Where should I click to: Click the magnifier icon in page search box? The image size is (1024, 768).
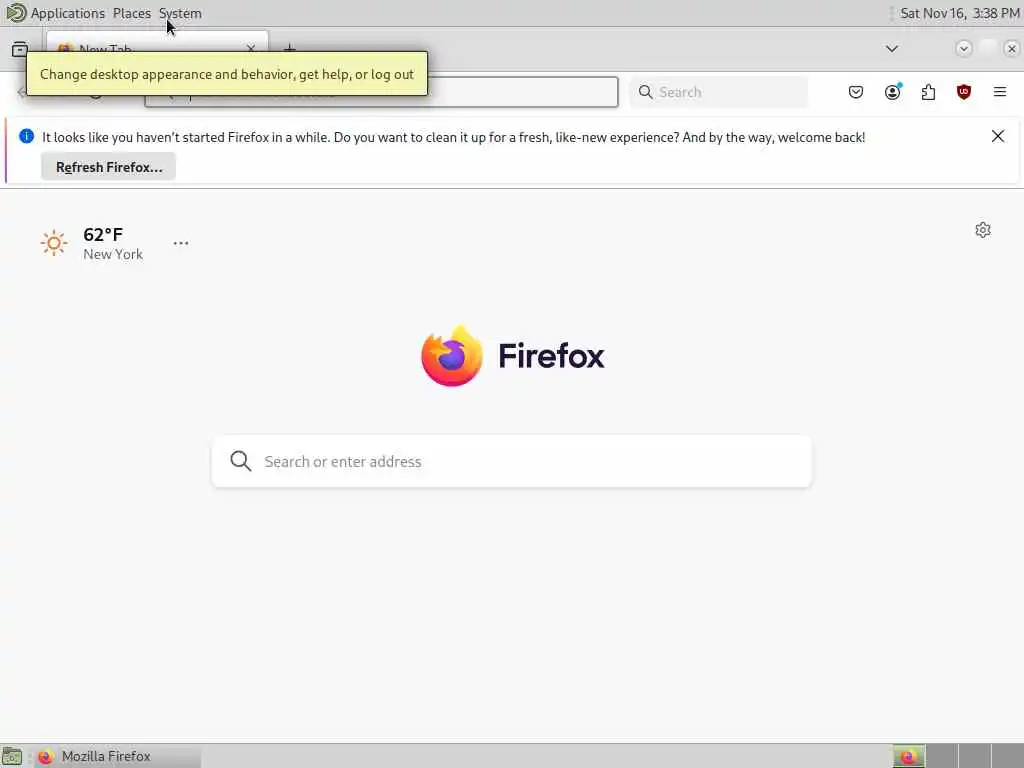click(240, 461)
